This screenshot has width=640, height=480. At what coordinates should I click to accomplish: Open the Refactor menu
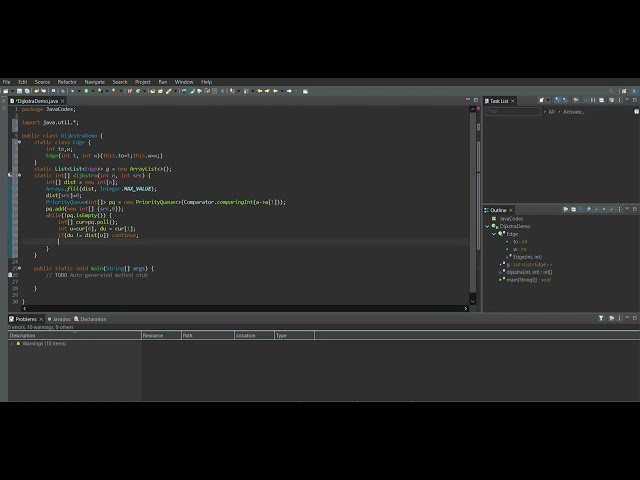[x=67, y=82]
